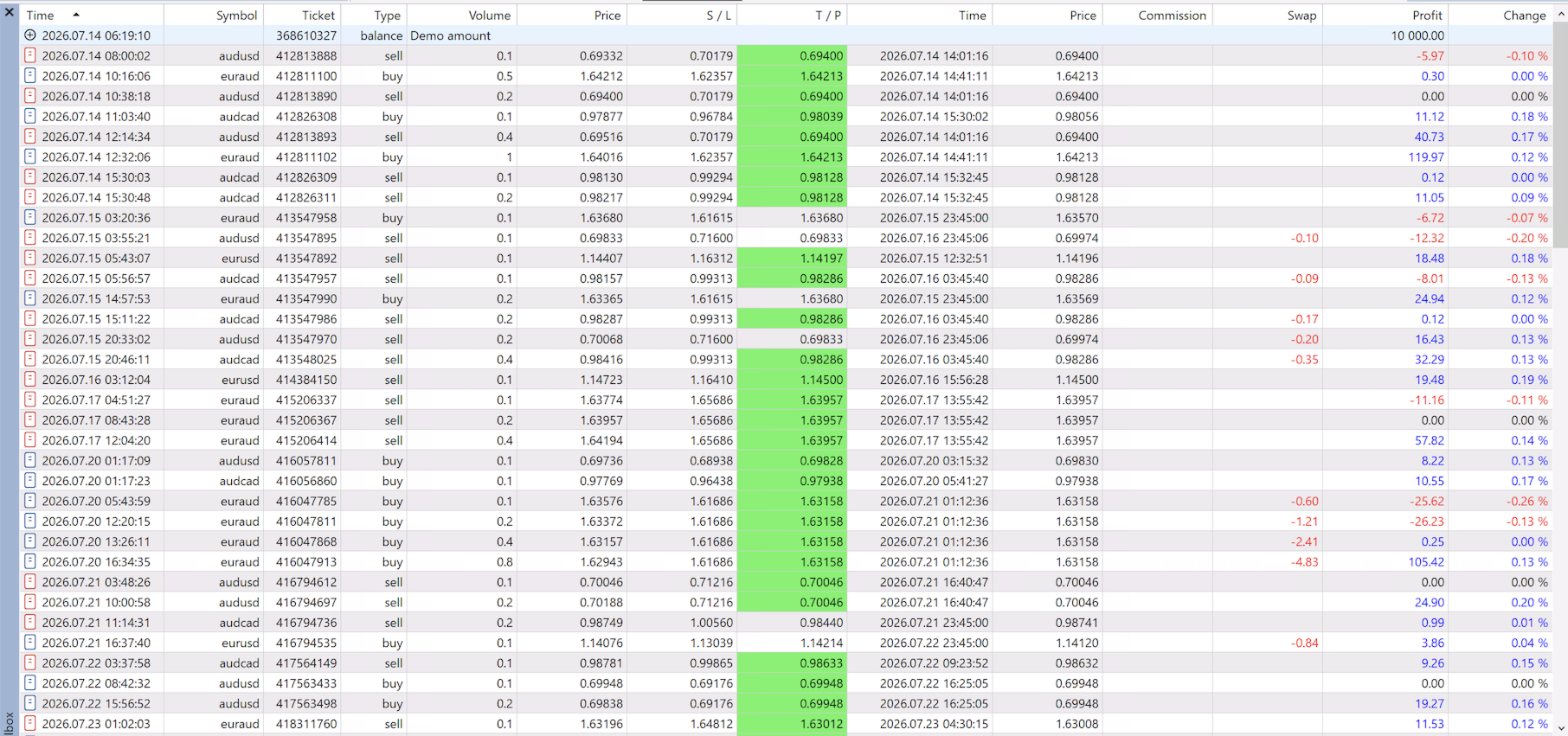Select the profit value 119.97
The image size is (1568, 736).
[1426, 157]
